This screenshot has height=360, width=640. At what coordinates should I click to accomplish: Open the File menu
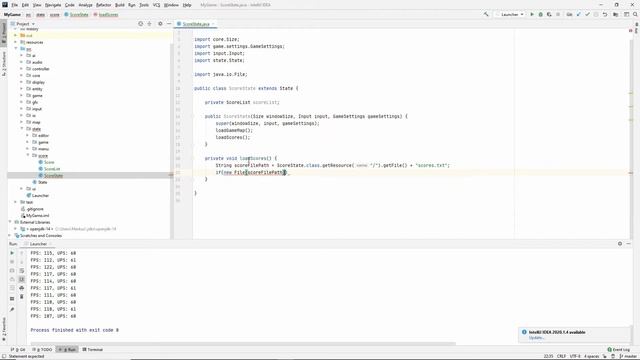pos(14,5)
